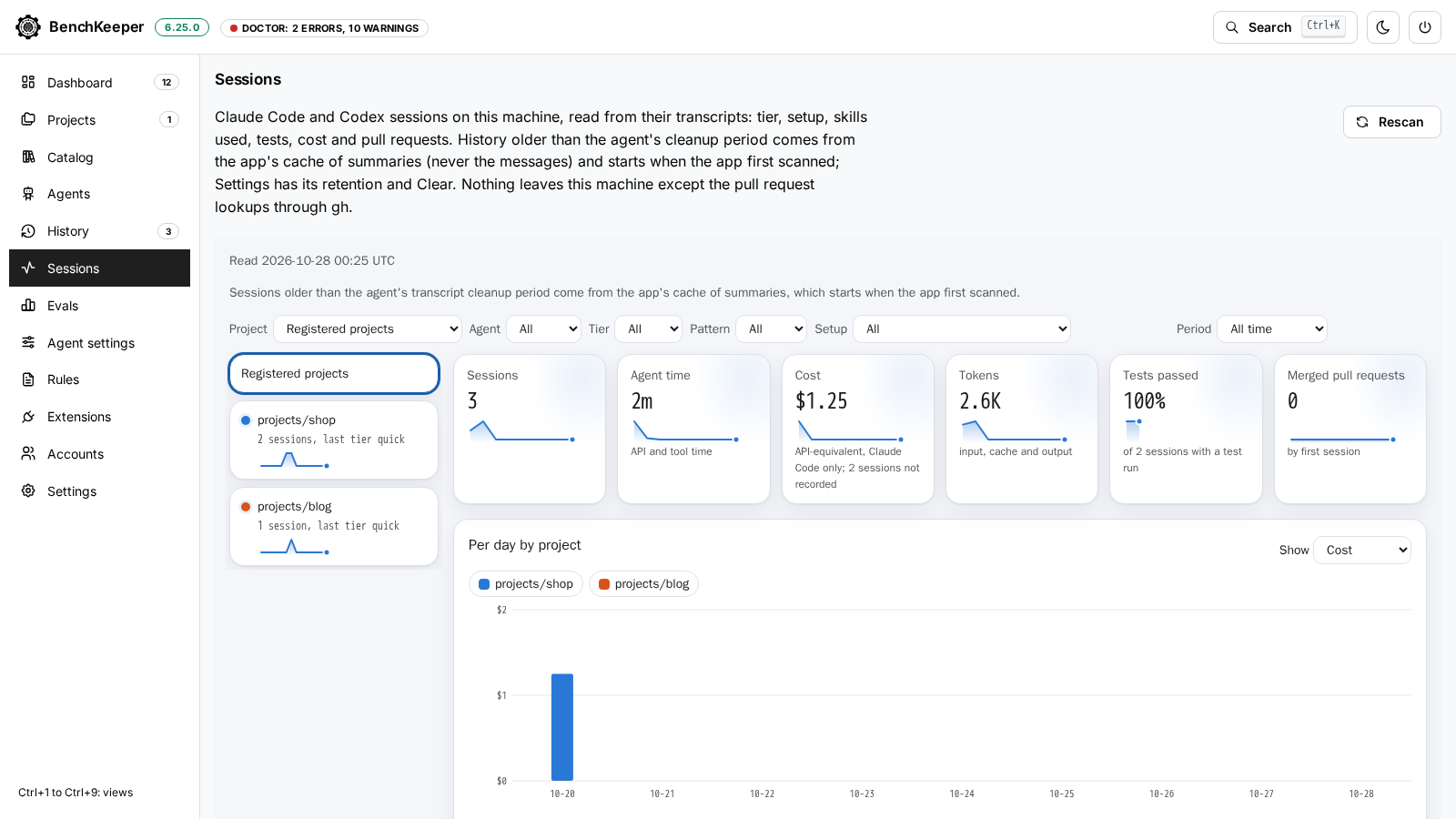Click the Rescan button
Image resolution: width=1456 pixels, height=819 pixels.
point(1391,122)
